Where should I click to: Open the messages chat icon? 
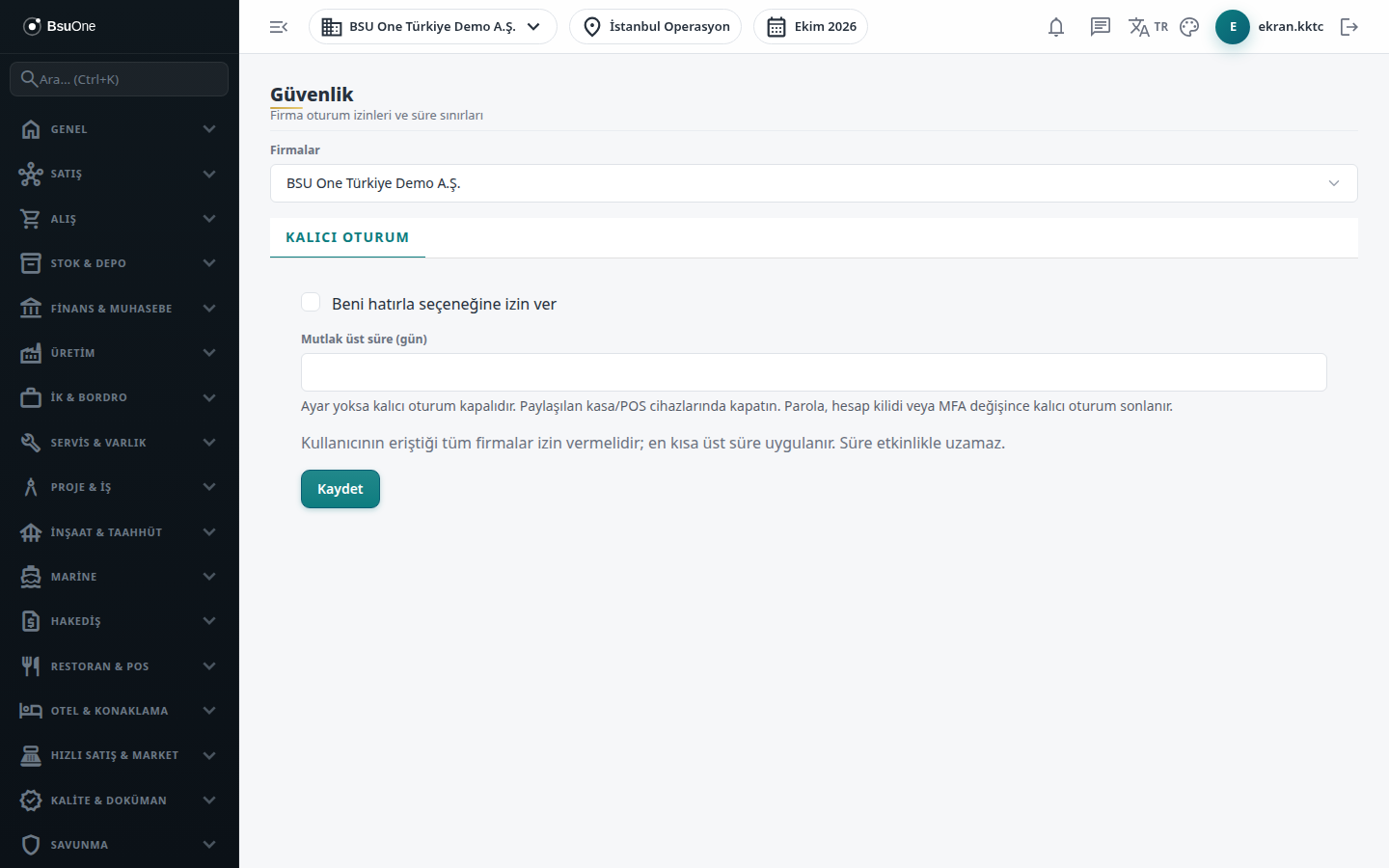pos(1101,27)
